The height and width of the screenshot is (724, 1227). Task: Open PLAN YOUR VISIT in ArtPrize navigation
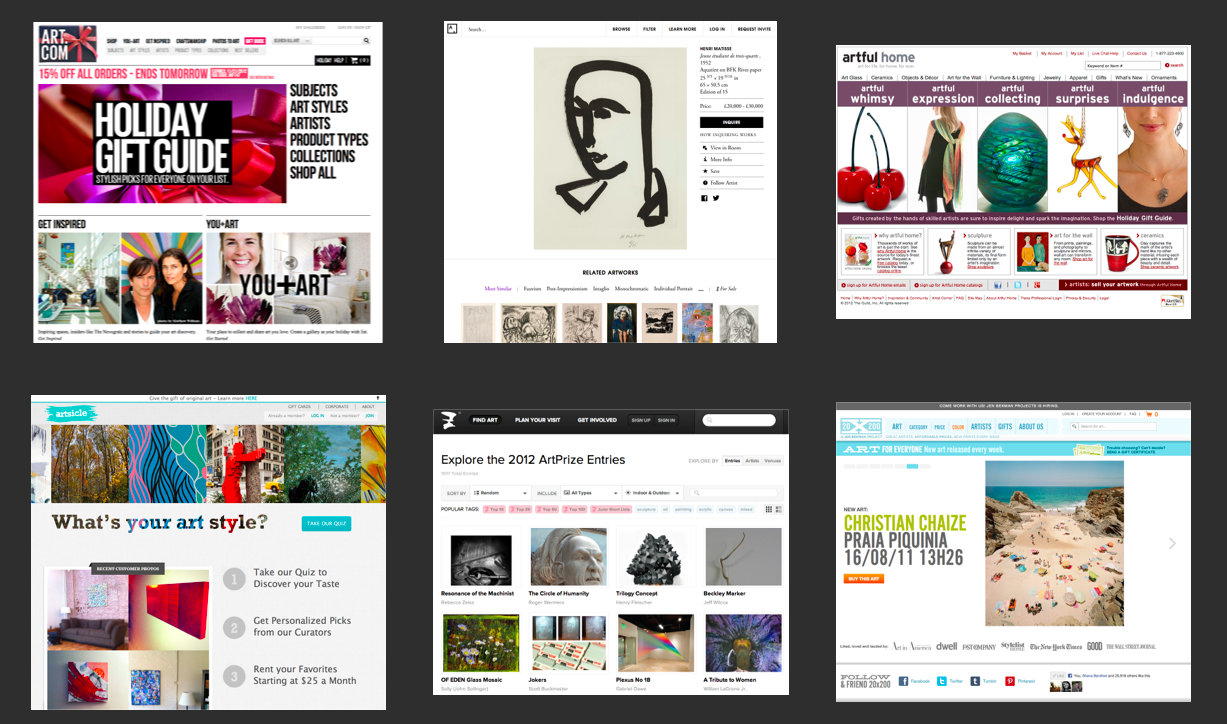535,420
